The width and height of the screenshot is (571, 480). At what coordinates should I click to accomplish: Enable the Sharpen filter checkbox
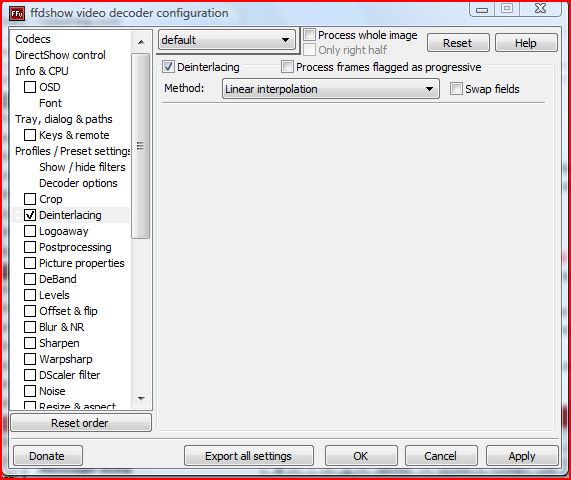tap(30, 343)
